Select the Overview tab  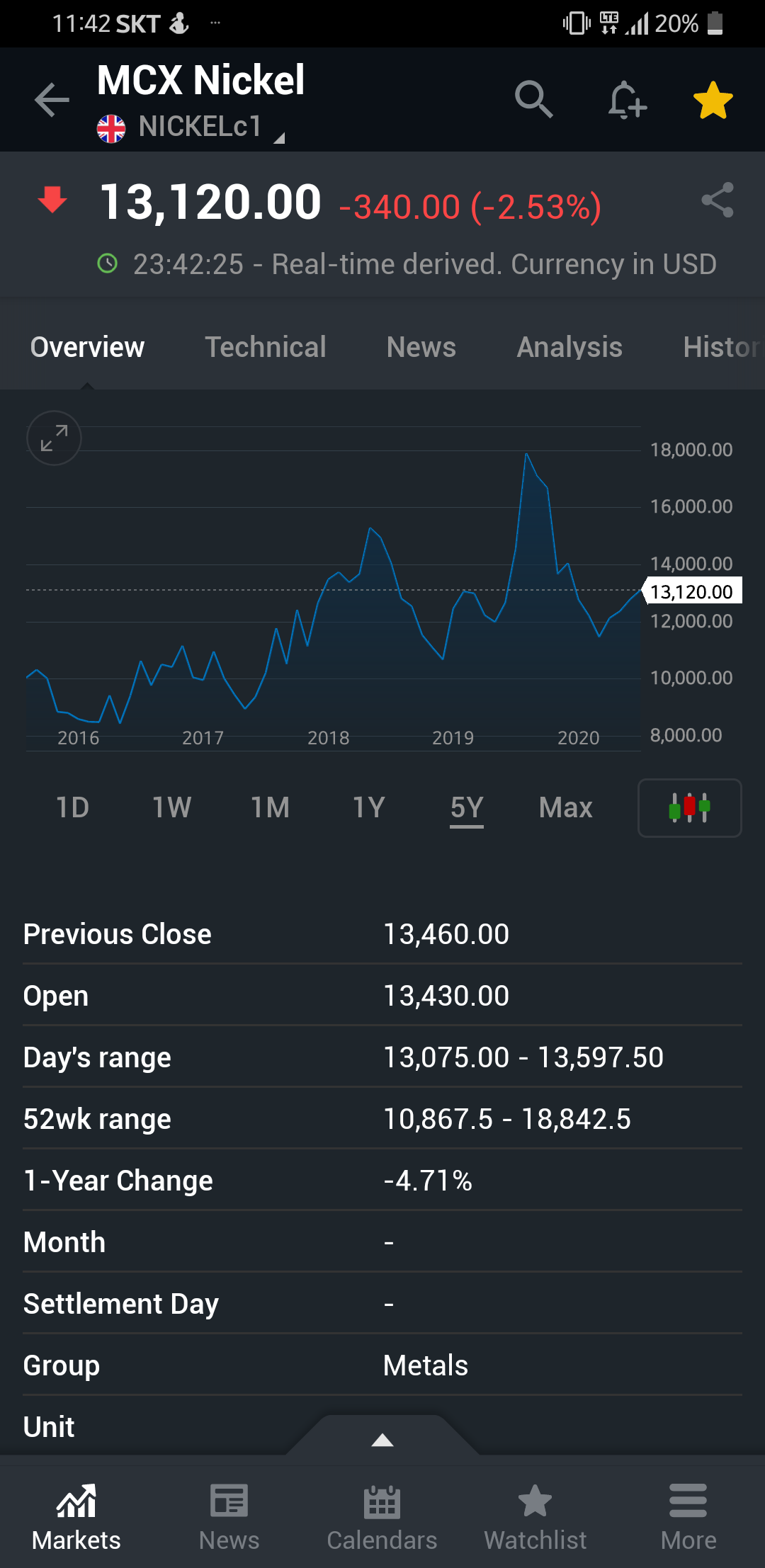point(87,347)
